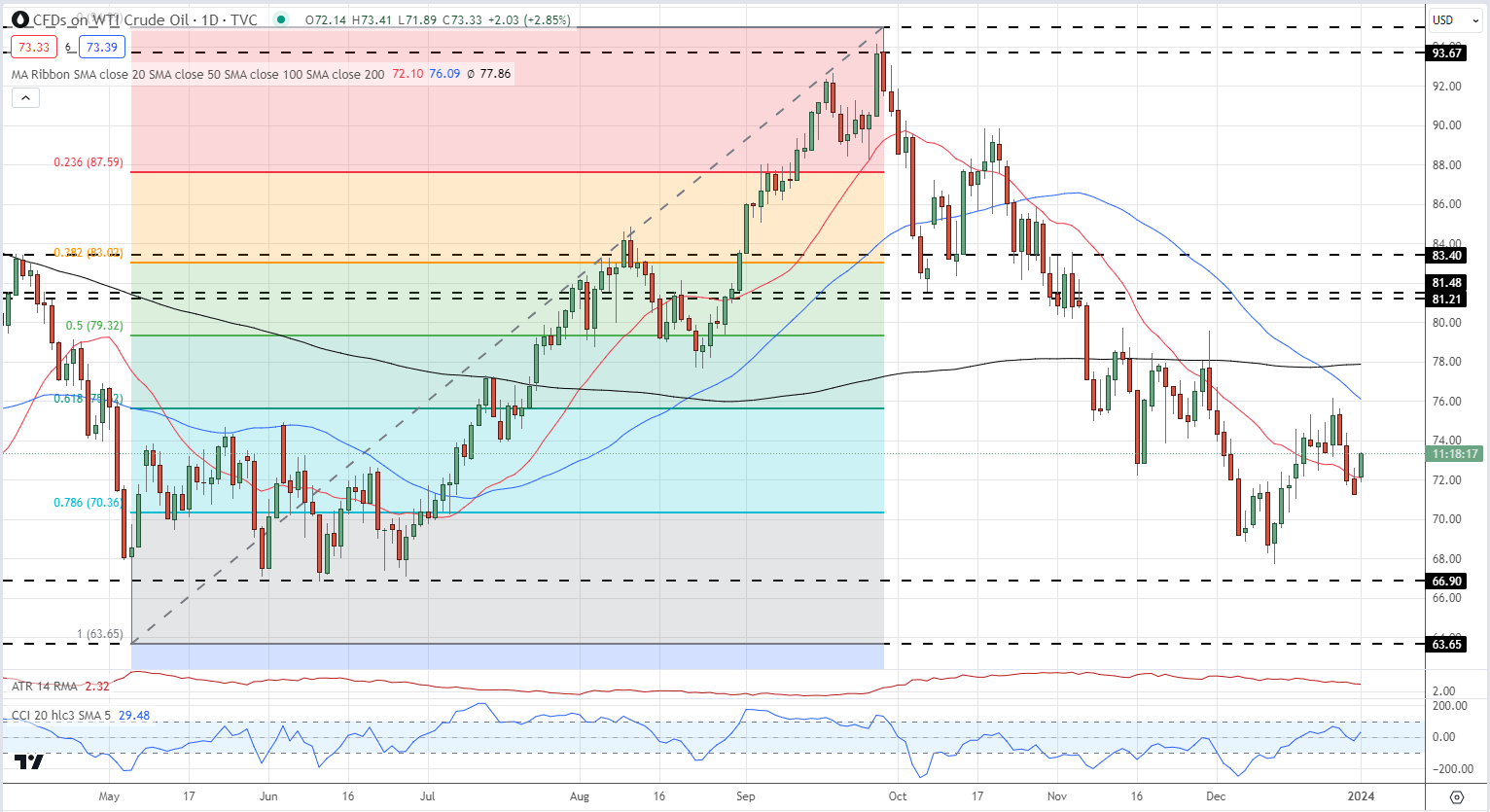Click the Dec label on time axis
The height and width of the screenshot is (812, 1490).
1216,795
